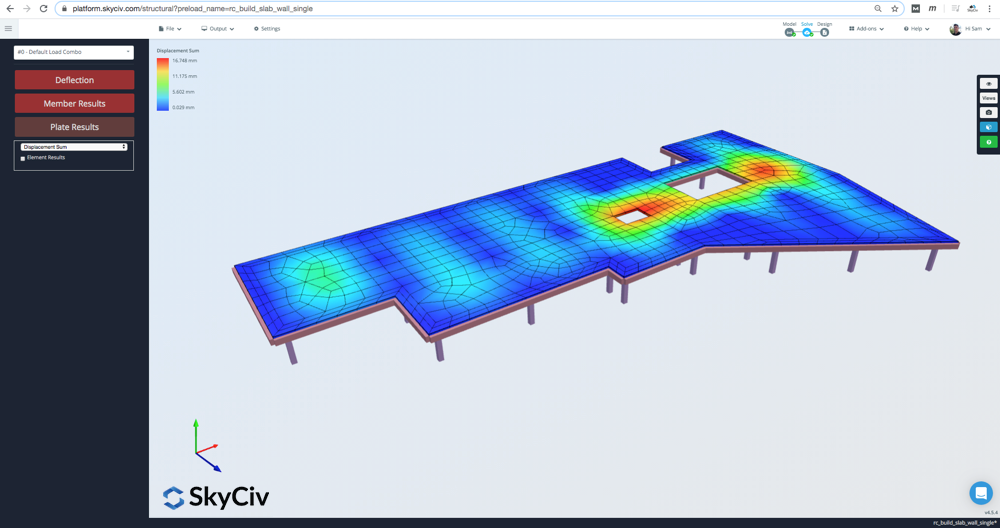Click the Model stage icon
The height and width of the screenshot is (528, 1000).
point(789,32)
